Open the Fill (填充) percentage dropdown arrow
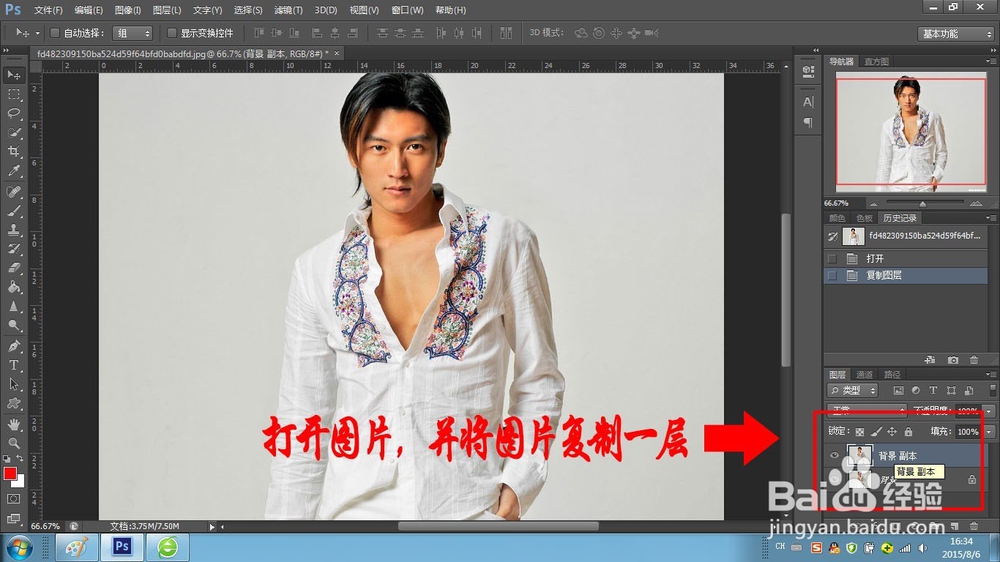This screenshot has width=1000, height=562. [x=989, y=432]
